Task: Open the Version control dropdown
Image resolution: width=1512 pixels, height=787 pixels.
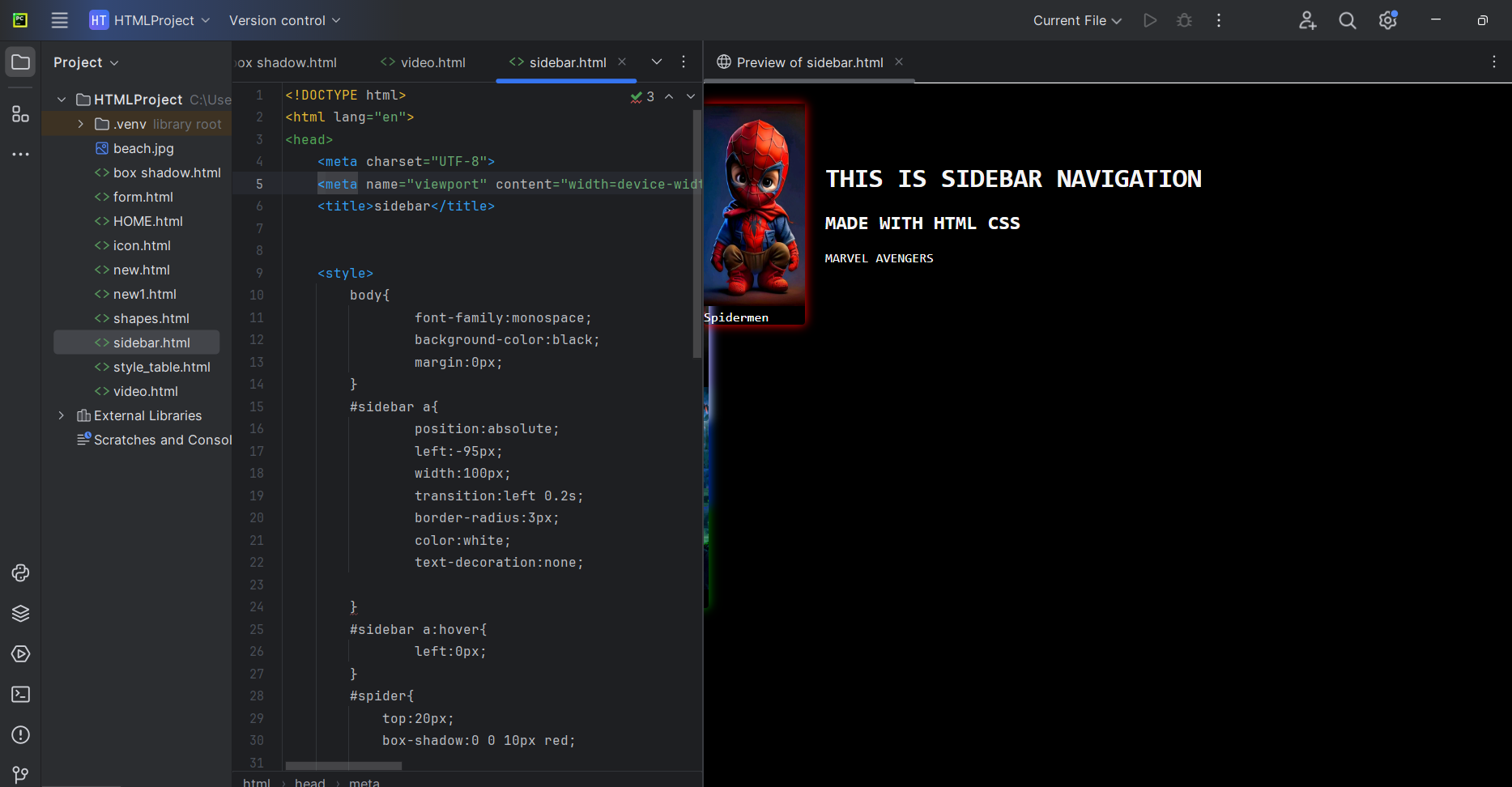Action: pyautogui.click(x=285, y=20)
